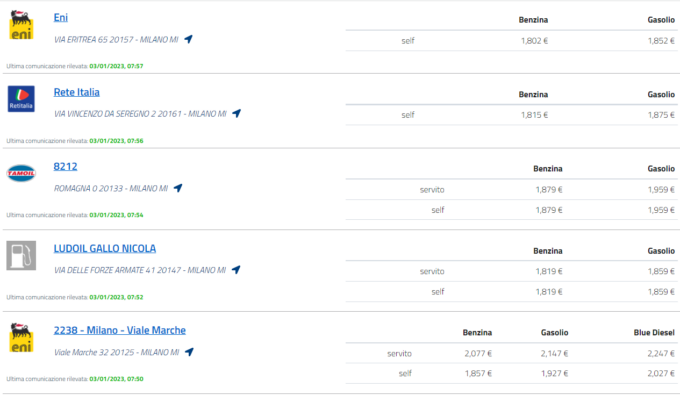
Task: Open directions arrow for Viale Marche 32
Action: [x=189, y=352]
